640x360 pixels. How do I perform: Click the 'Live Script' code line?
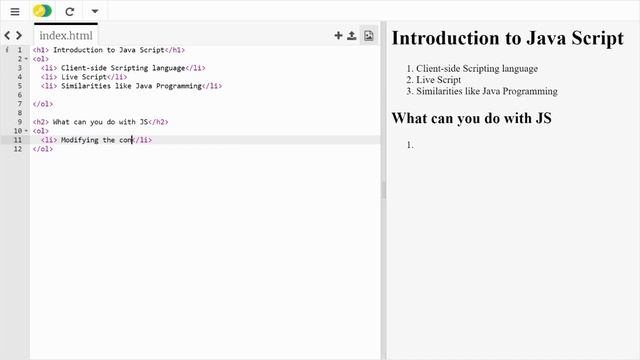(84, 77)
